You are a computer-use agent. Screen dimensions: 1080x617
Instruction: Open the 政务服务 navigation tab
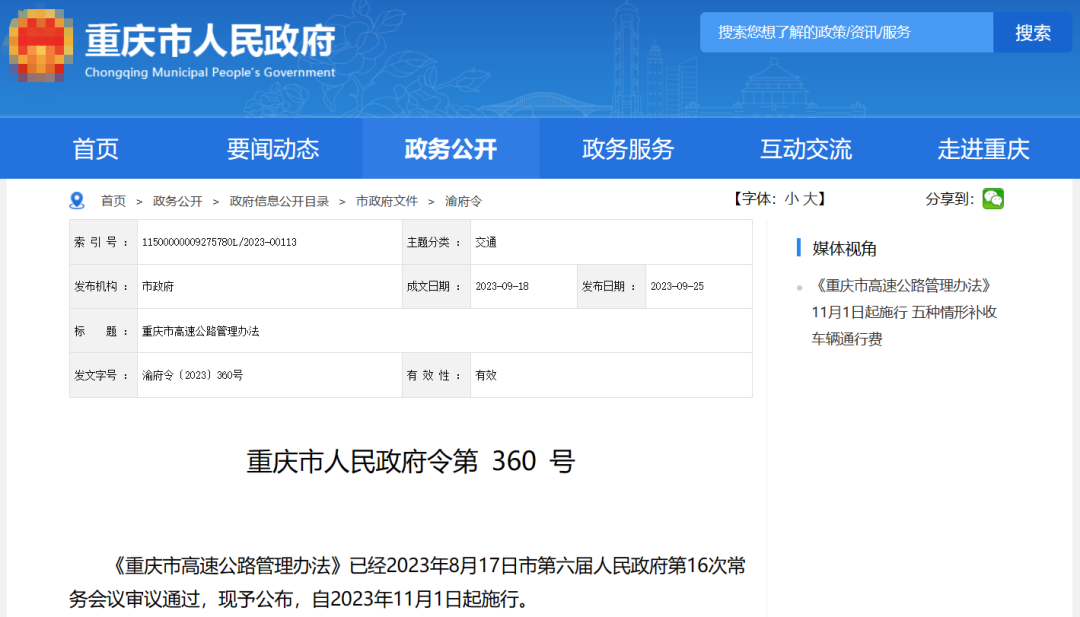click(x=628, y=149)
